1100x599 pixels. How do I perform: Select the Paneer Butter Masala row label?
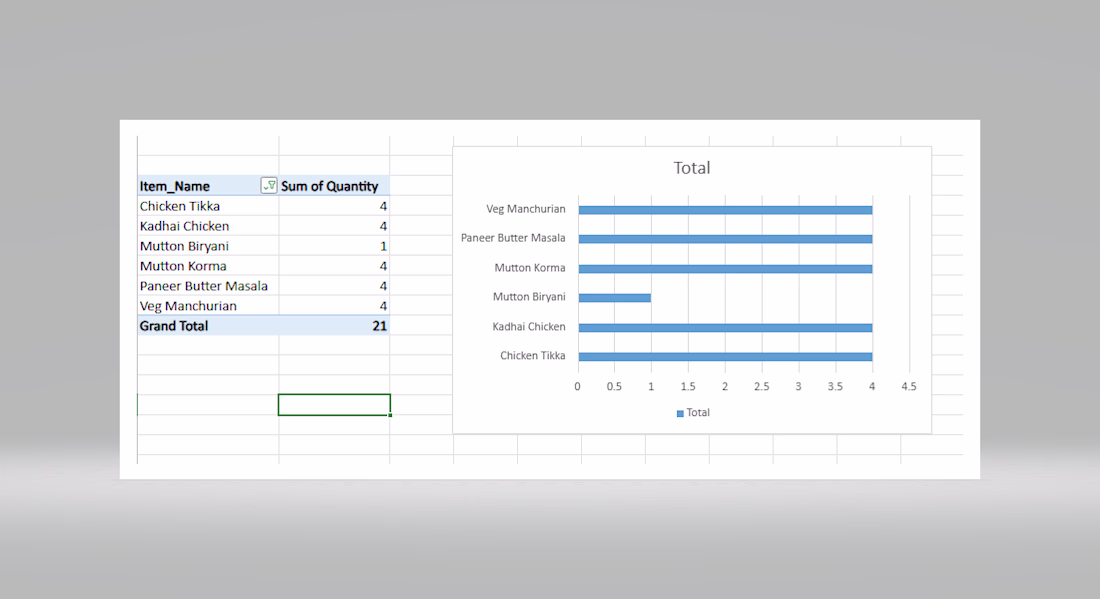pyautogui.click(x=203, y=286)
